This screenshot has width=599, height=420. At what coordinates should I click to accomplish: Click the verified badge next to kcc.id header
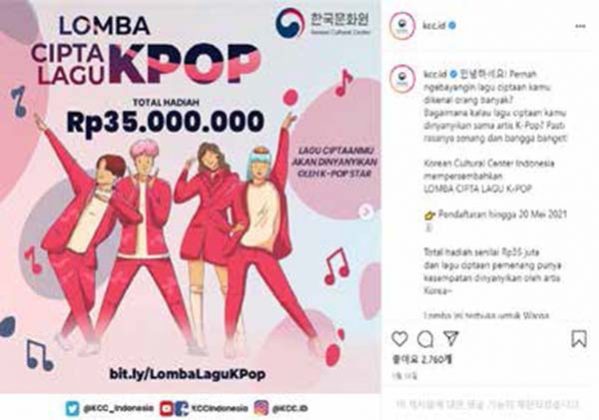tap(452, 26)
